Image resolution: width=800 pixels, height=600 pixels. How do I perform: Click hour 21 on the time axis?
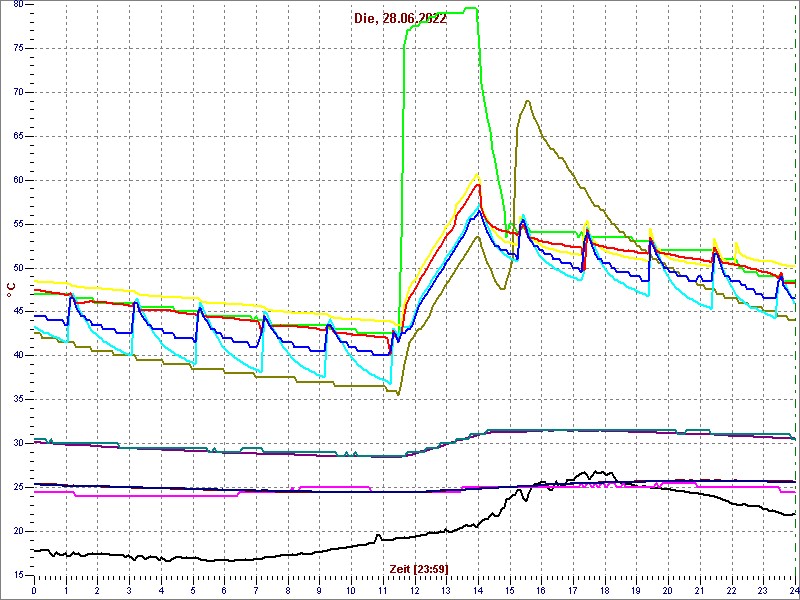(x=699, y=590)
